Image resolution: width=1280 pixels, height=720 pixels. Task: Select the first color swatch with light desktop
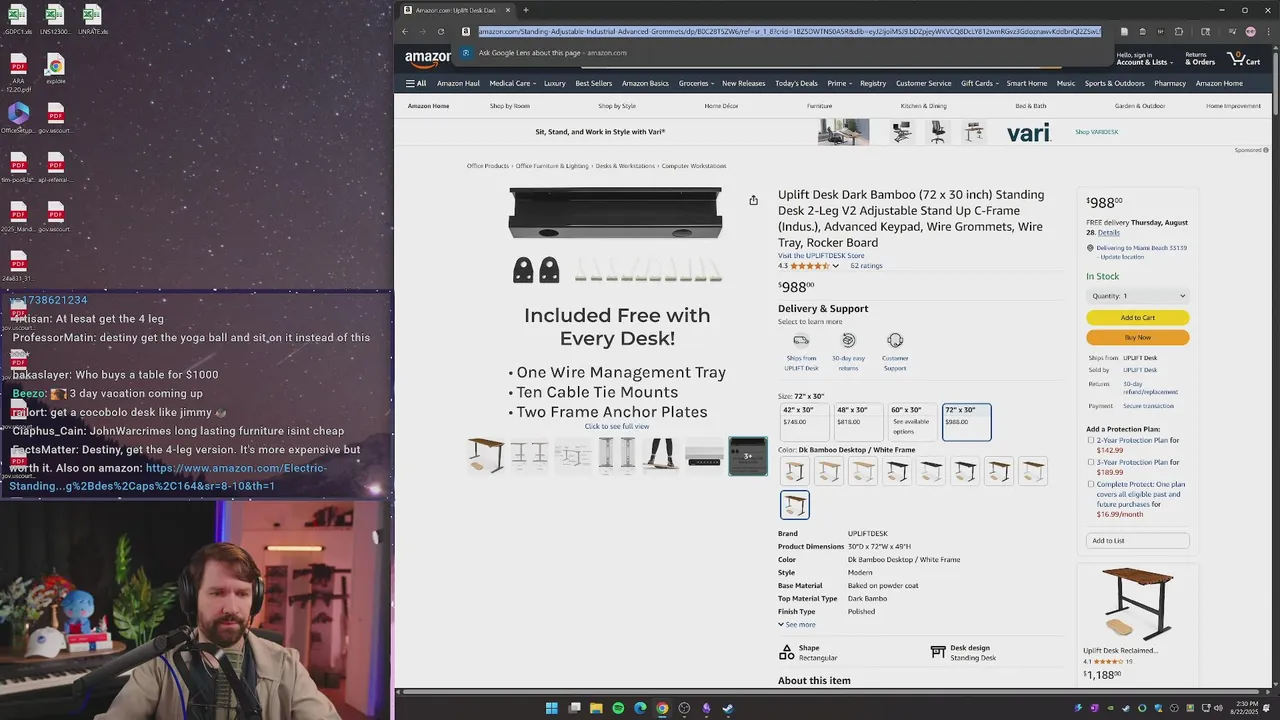point(795,471)
